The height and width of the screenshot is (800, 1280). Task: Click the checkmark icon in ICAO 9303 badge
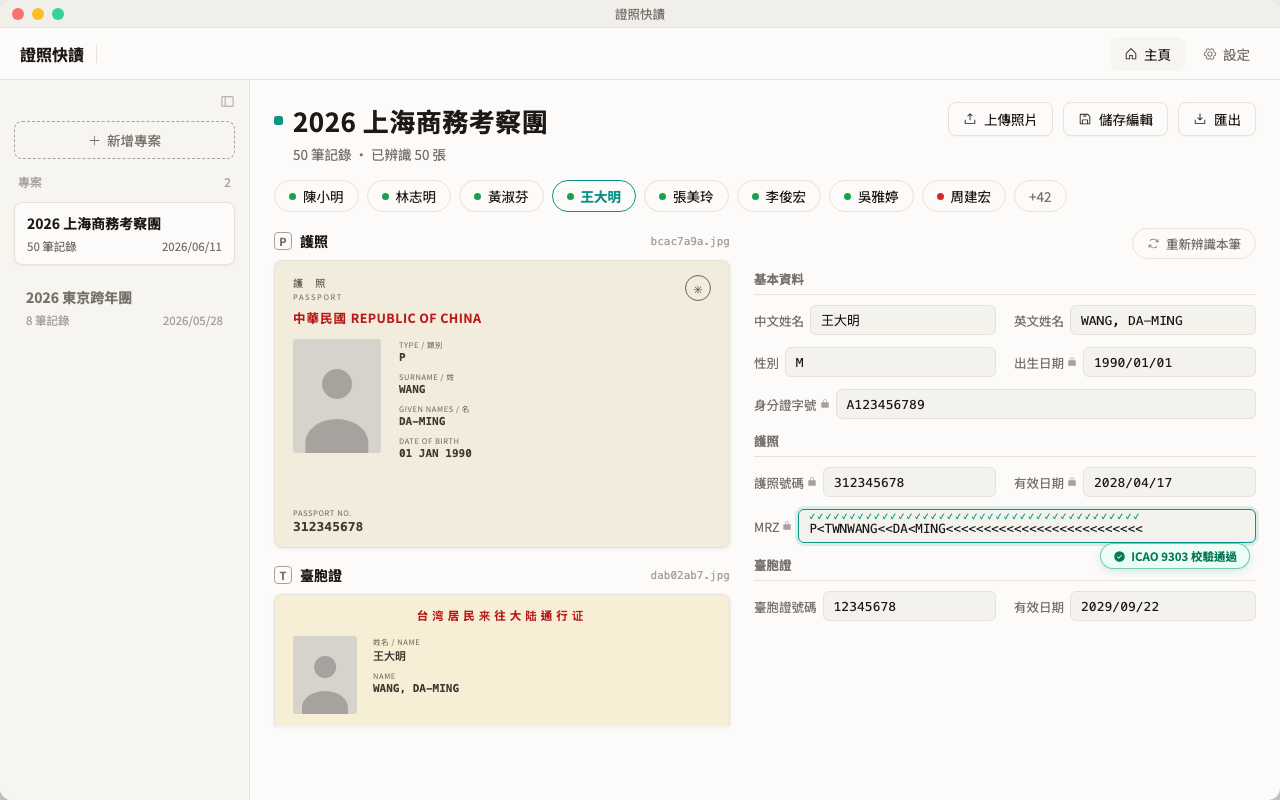point(1119,556)
